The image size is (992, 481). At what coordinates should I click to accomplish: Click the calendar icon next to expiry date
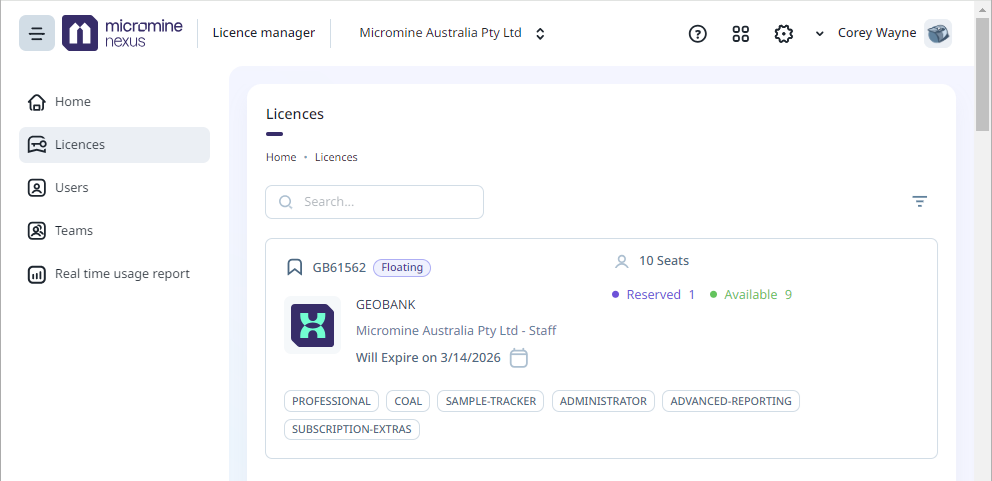(x=518, y=358)
